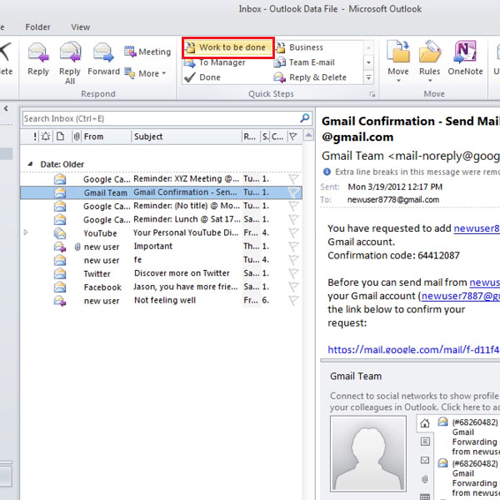Sort by the Importance column header
This screenshot has width=500, height=500.
pos(35,136)
